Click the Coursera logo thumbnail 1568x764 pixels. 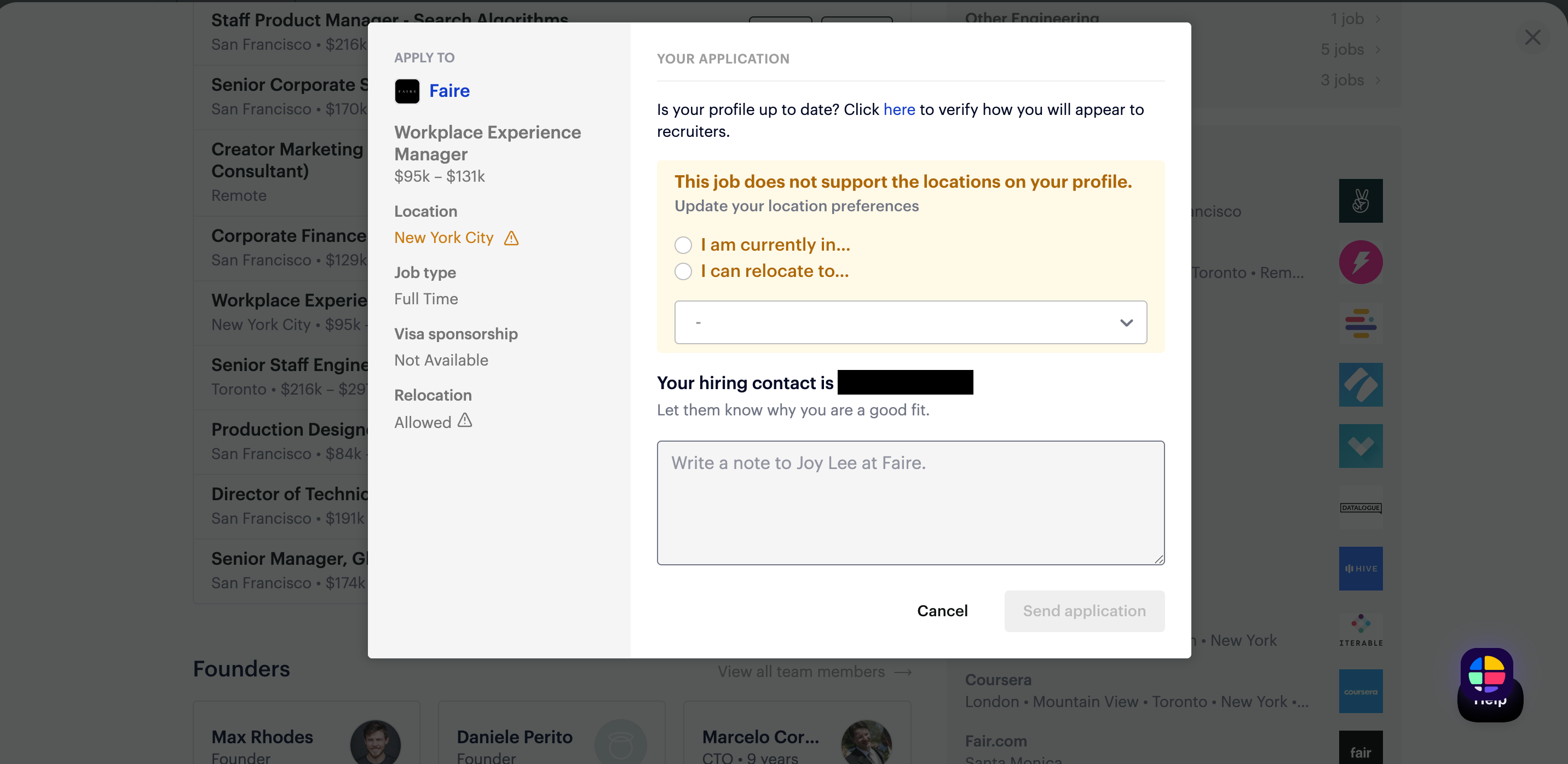[x=1360, y=691]
